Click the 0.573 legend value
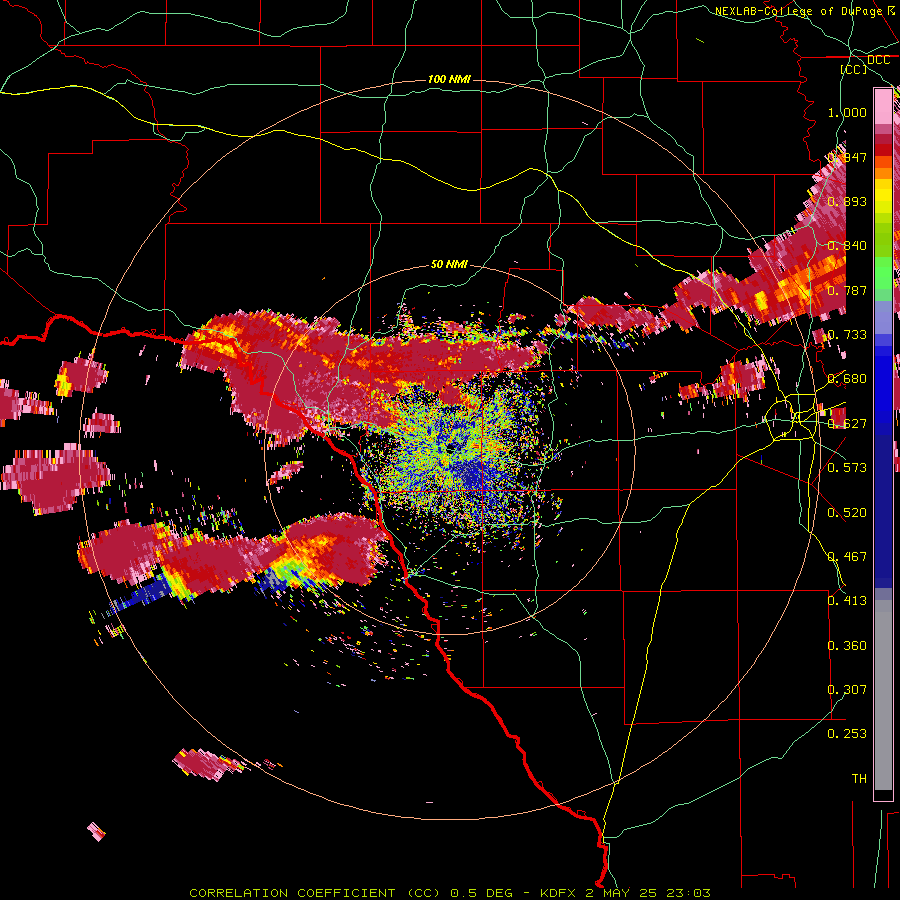 (847, 468)
